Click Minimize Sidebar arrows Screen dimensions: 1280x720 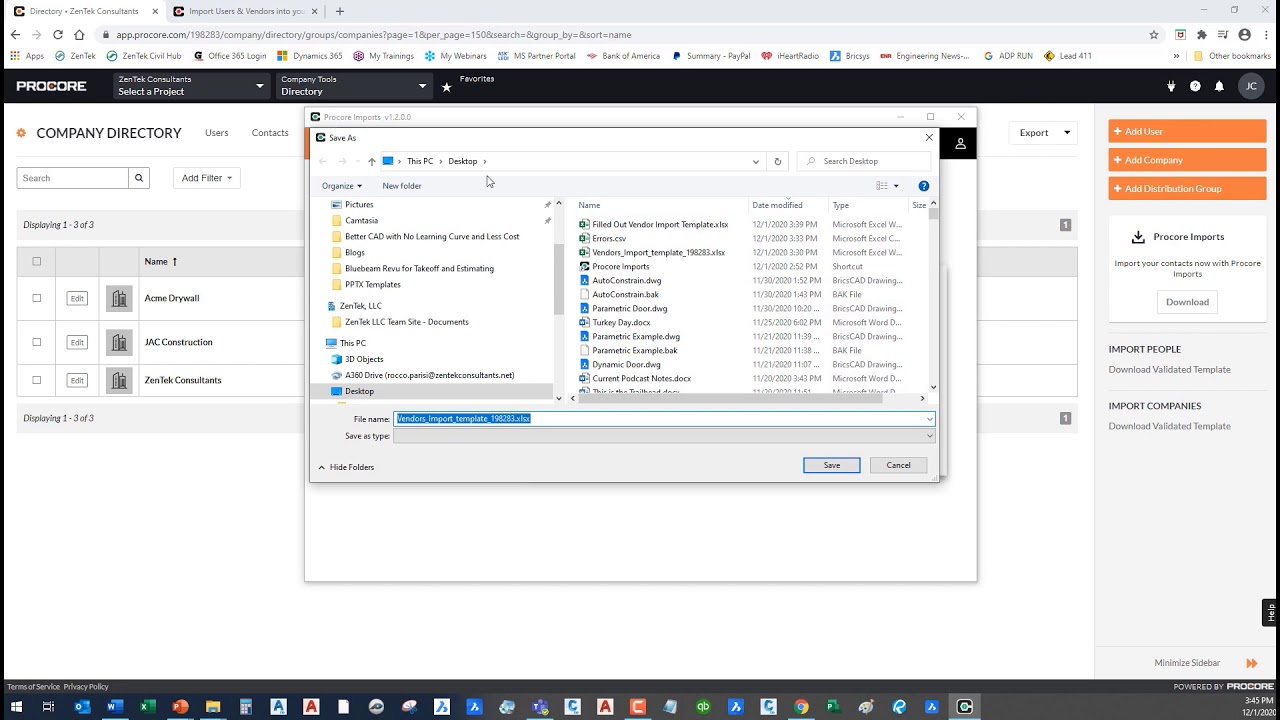pyautogui.click(x=1251, y=663)
